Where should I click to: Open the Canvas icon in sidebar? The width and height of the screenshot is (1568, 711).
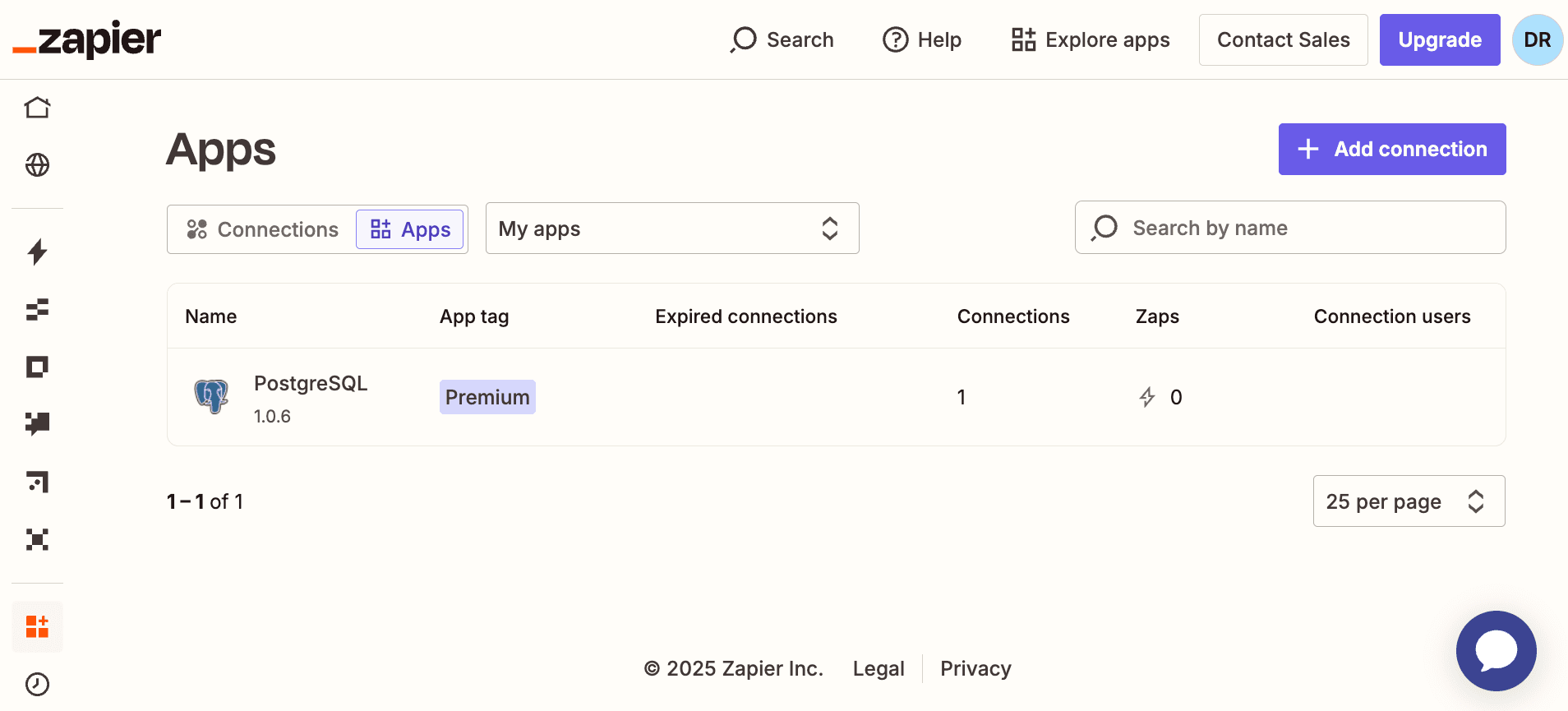pyautogui.click(x=37, y=482)
